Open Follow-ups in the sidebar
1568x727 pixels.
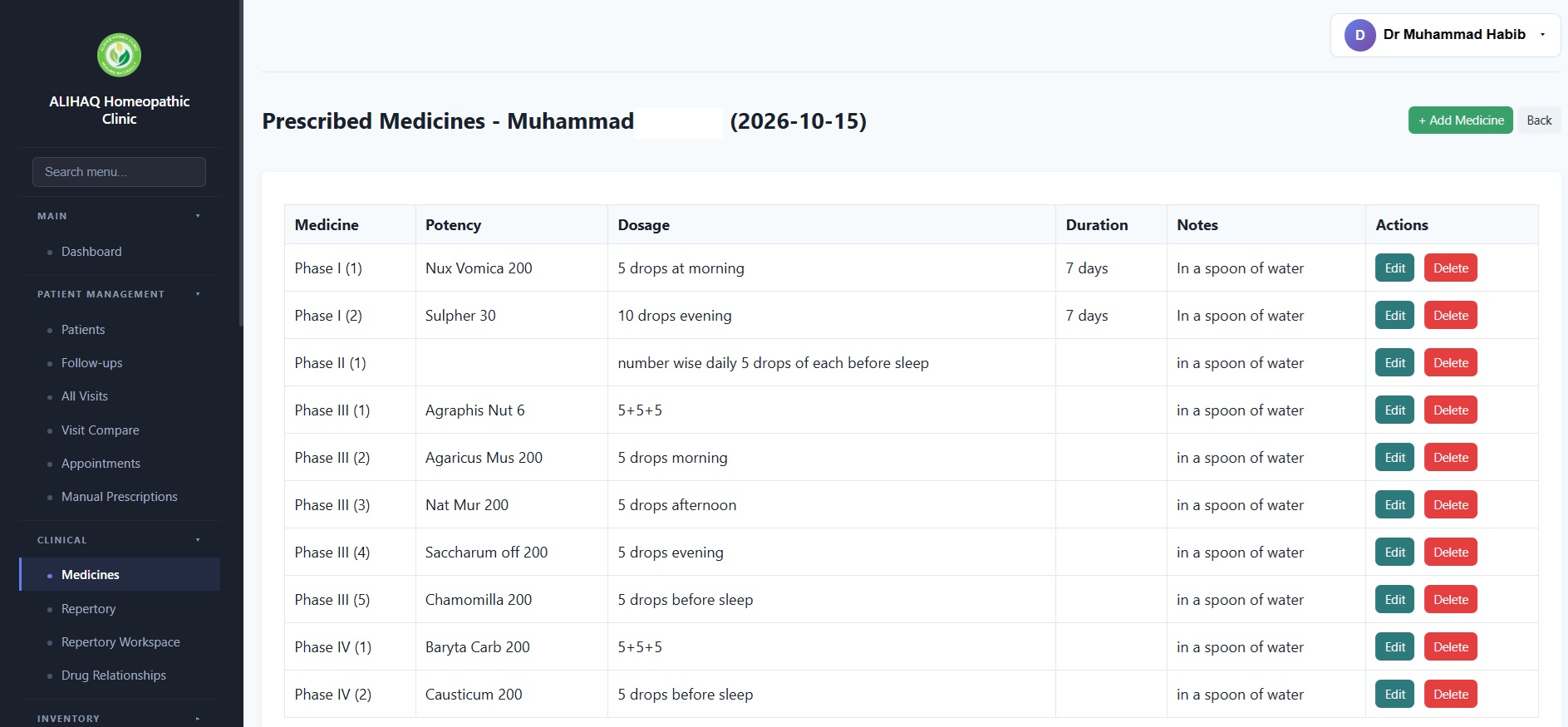point(91,363)
